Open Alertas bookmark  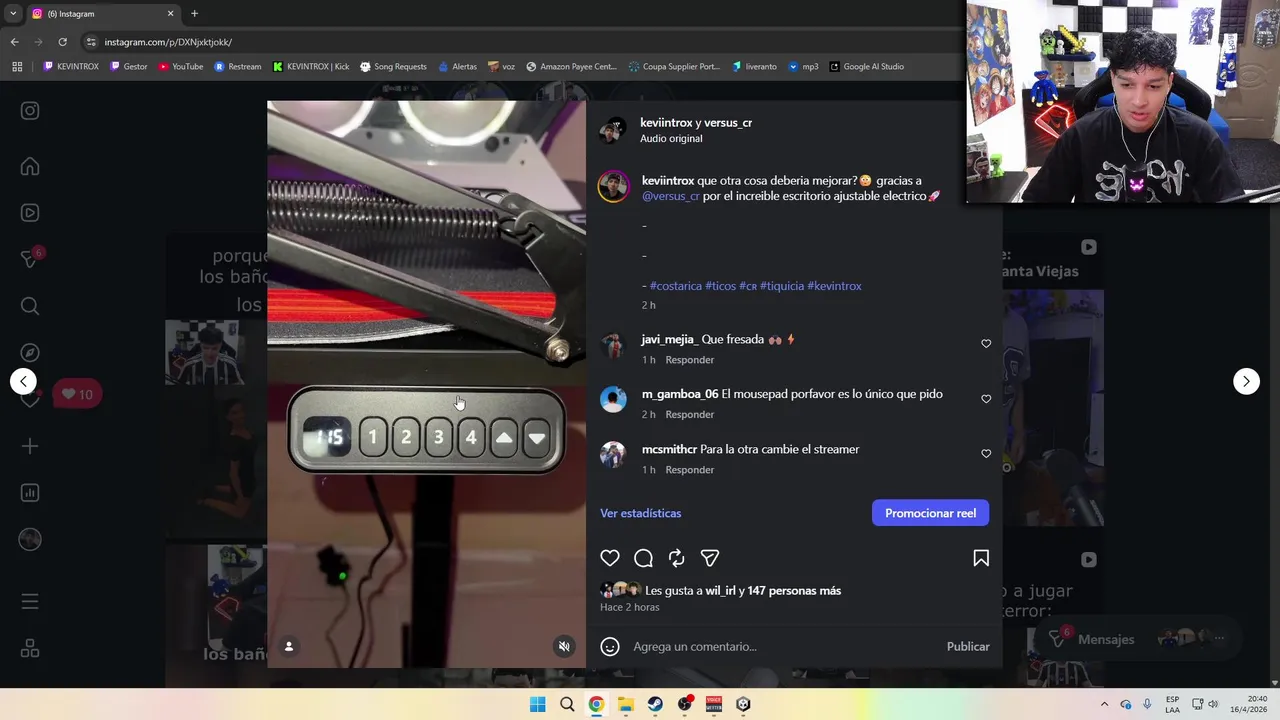coord(458,67)
